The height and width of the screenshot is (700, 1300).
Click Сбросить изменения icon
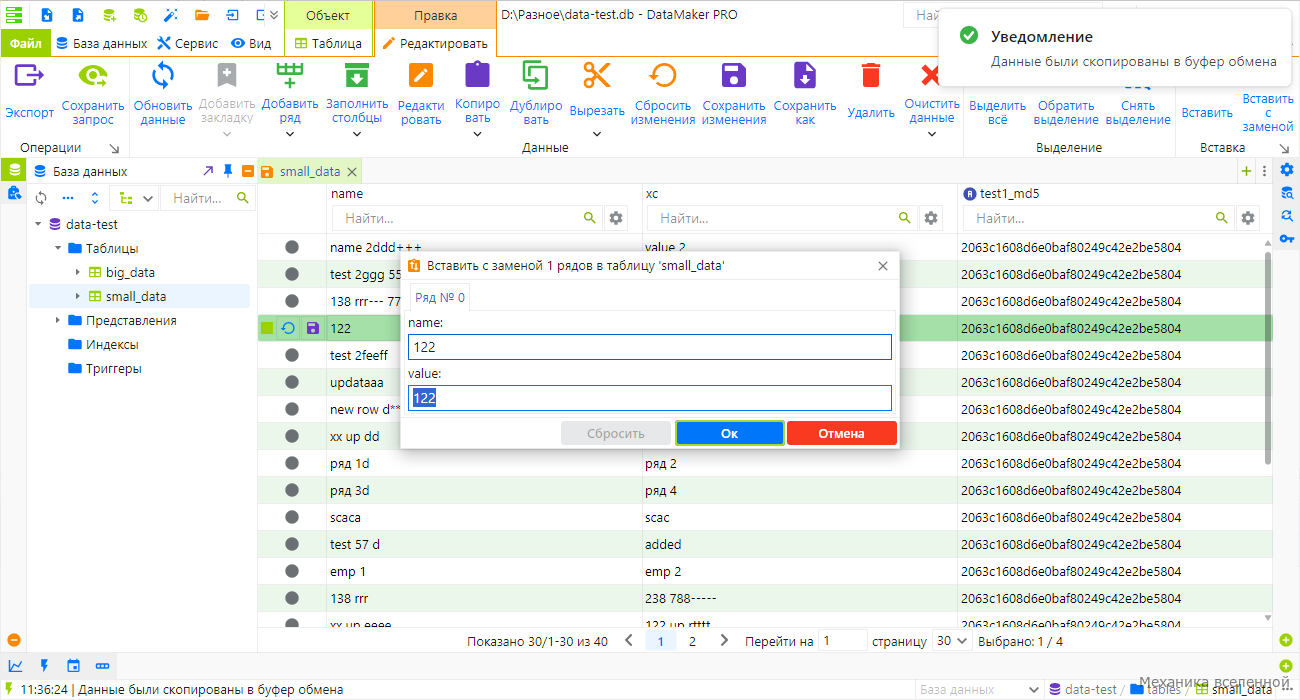click(x=663, y=76)
